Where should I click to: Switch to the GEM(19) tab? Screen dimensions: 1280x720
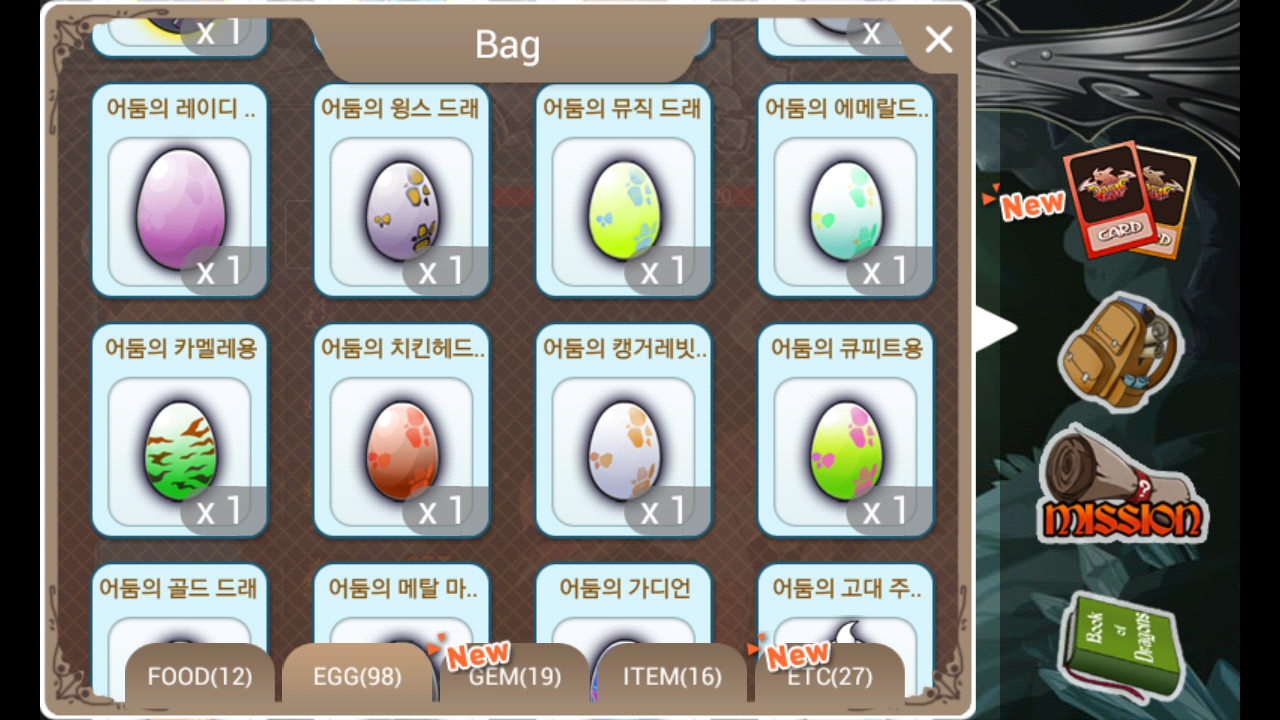pos(514,676)
